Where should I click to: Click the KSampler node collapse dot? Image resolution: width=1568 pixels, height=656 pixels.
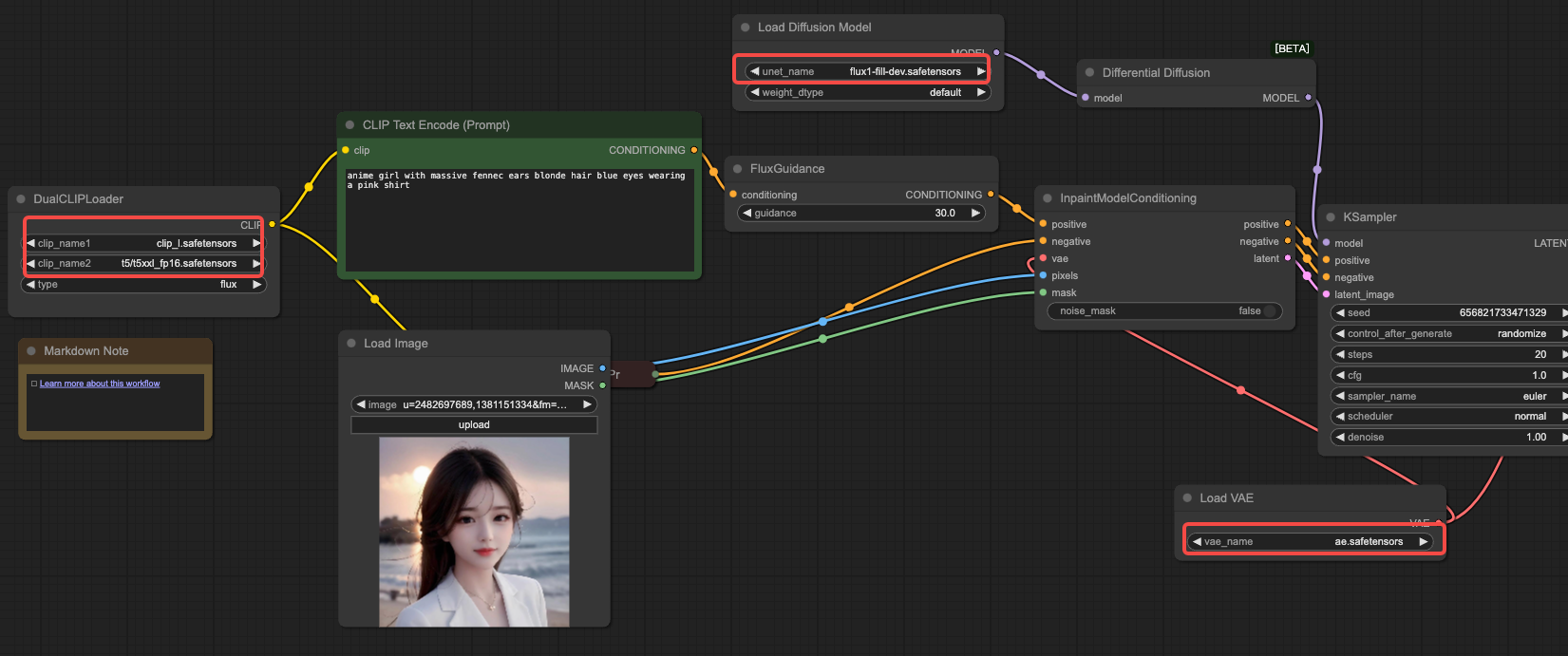pyautogui.click(x=1331, y=217)
